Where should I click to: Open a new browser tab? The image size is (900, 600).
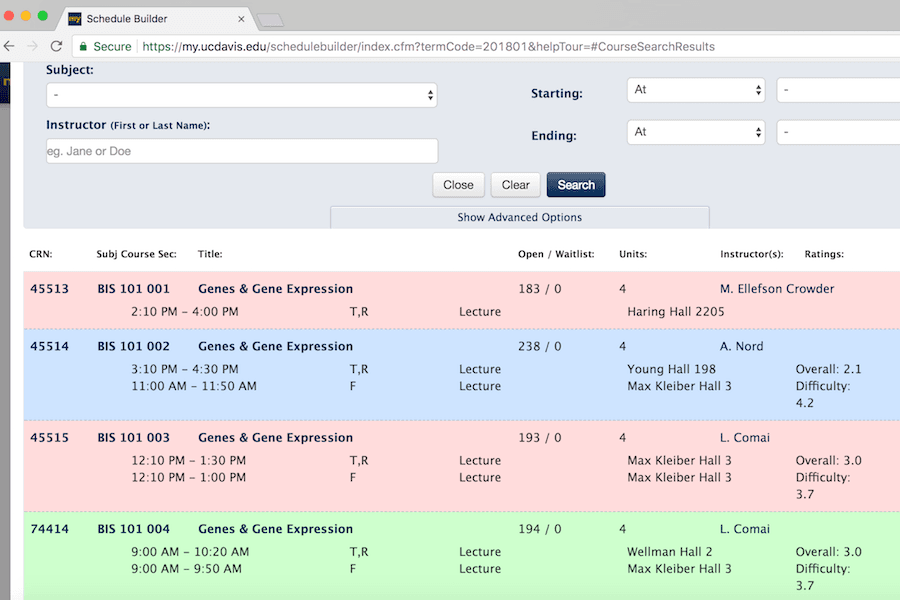tap(270, 19)
